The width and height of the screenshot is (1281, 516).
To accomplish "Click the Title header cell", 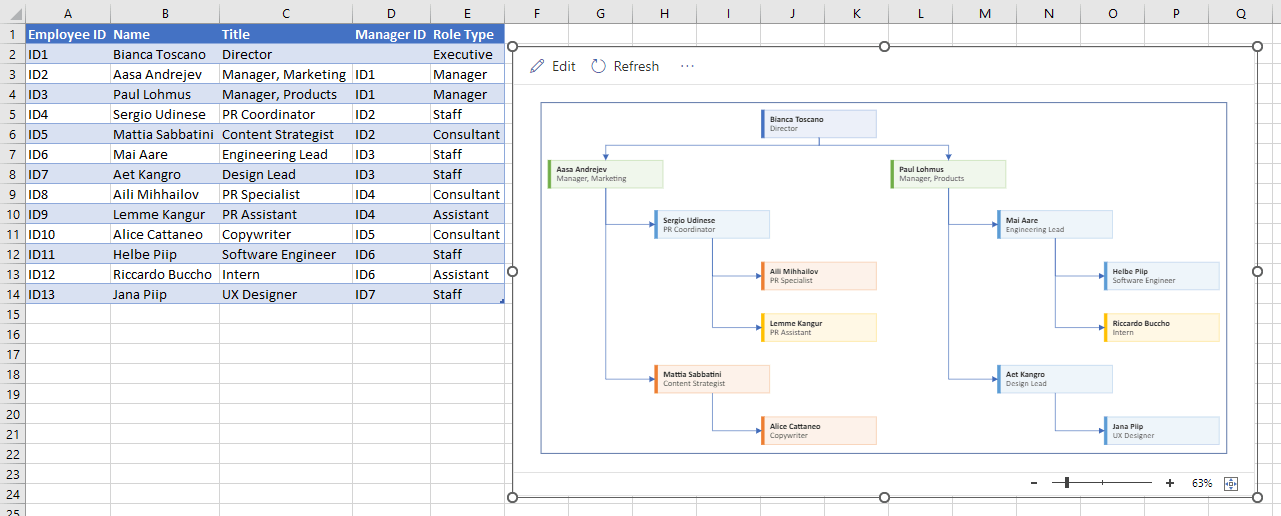I will (x=286, y=34).
